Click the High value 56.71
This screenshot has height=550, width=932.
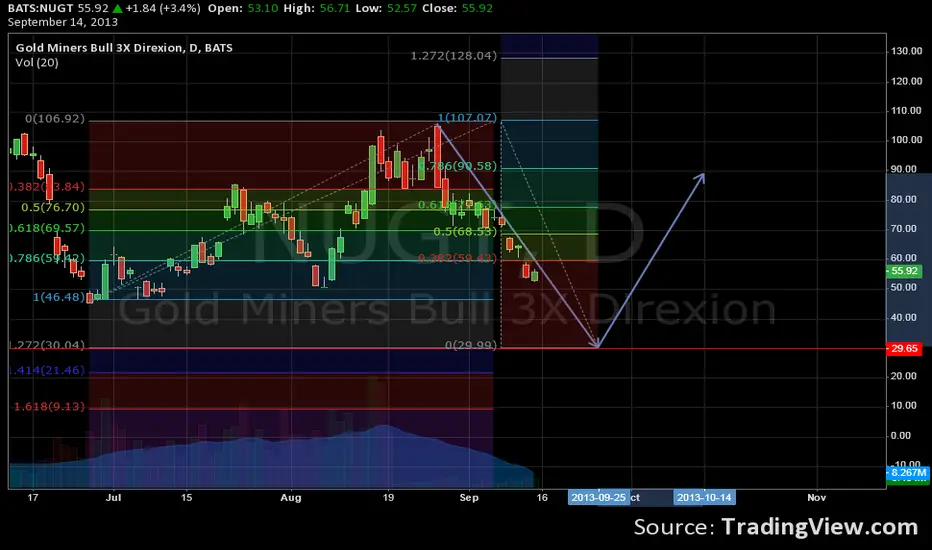point(335,8)
